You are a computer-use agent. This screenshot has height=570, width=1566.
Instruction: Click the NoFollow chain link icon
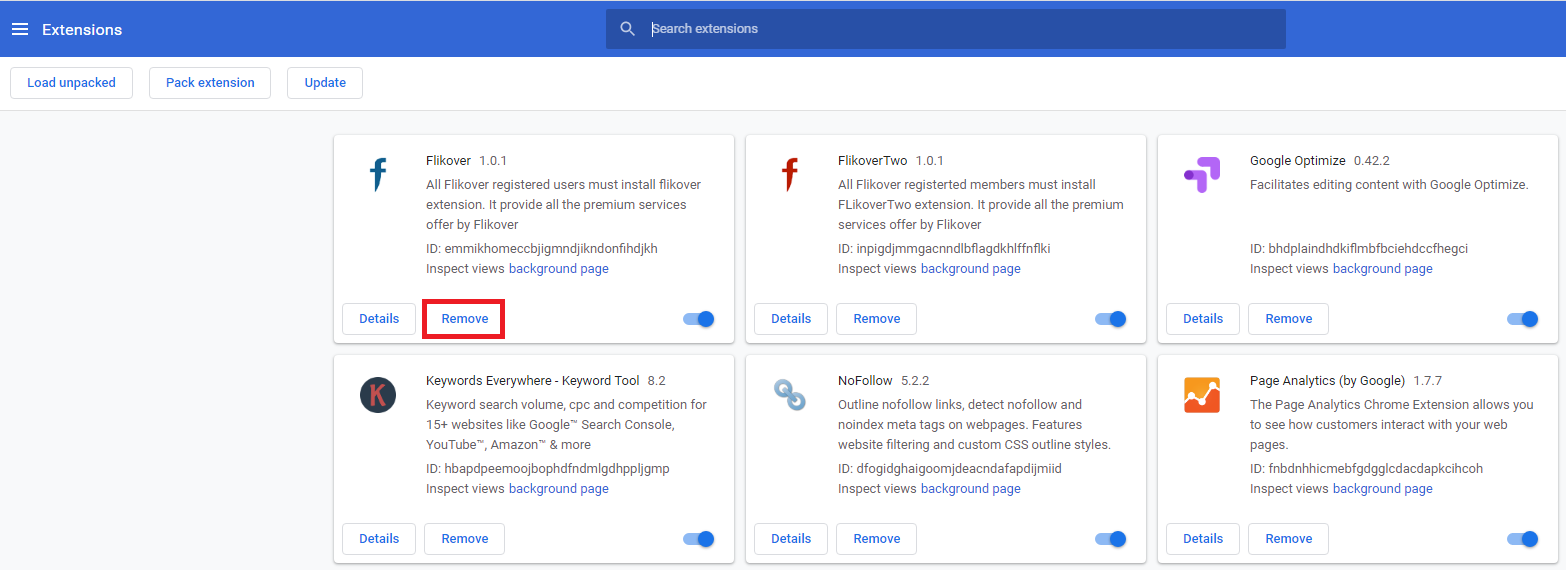point(790,395)
